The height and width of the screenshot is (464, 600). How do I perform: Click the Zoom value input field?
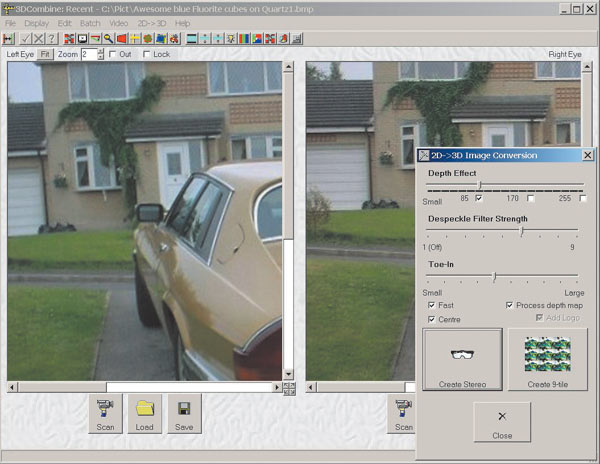pos(87,54)
